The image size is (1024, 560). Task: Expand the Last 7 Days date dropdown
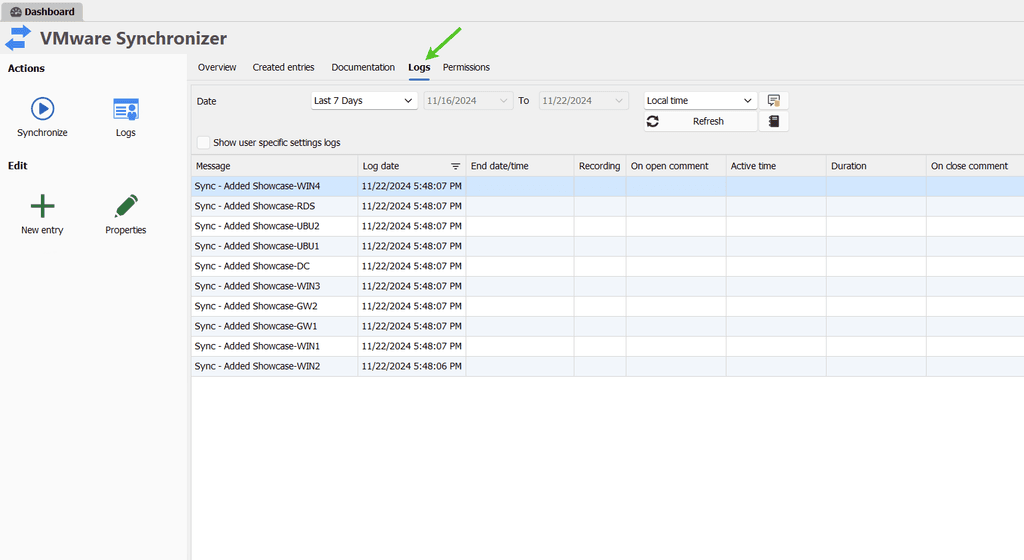coord(364,101)
